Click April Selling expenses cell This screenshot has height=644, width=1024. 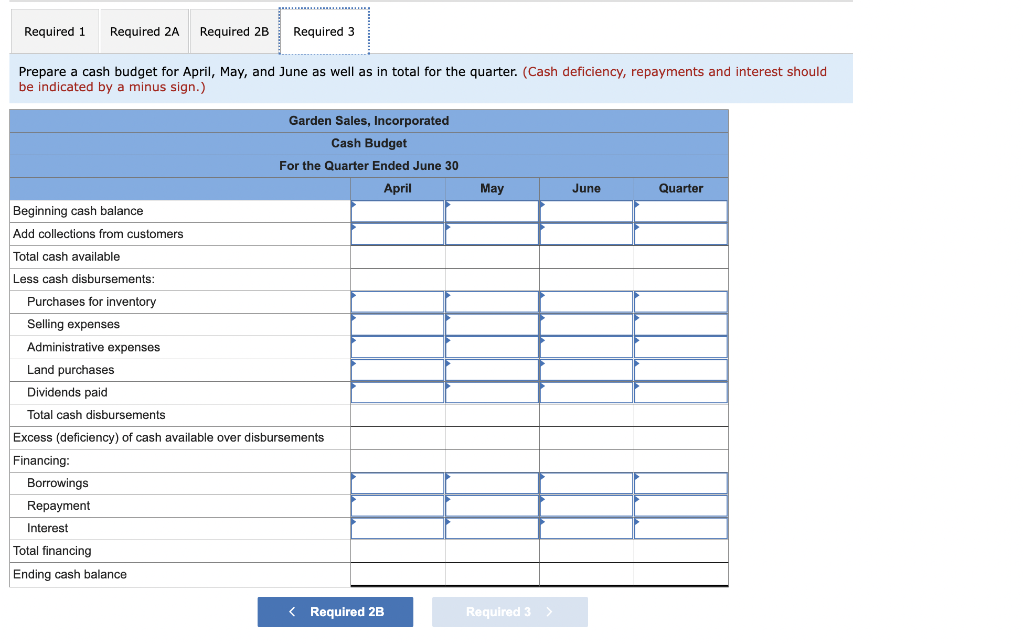(x=398, y=325)
